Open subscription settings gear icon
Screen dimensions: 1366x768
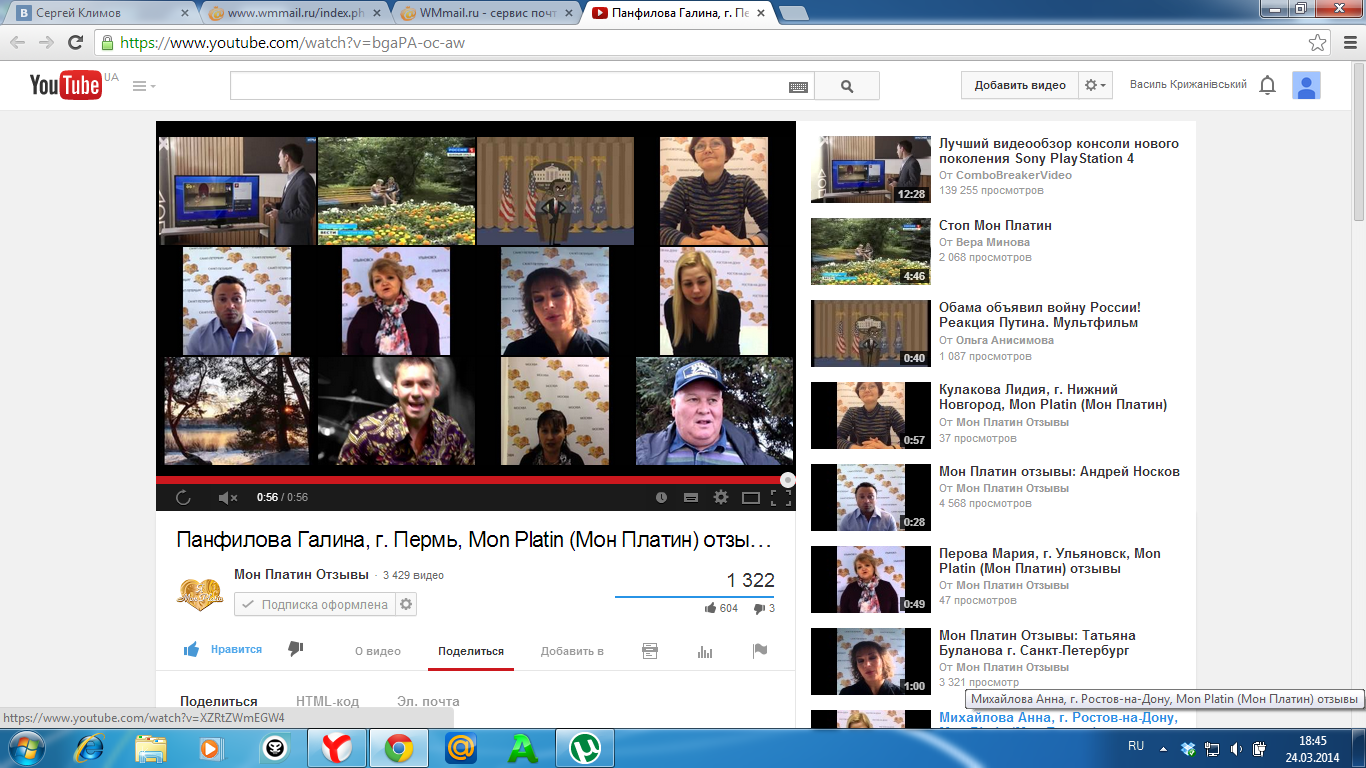pyautogui.click(x=405, y=604)
